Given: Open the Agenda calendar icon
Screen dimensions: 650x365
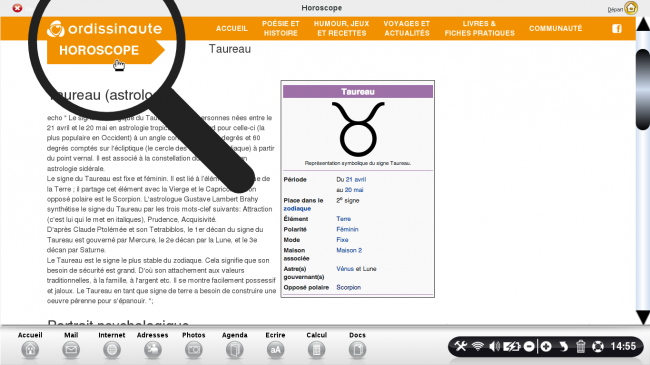Looking at the screenshot, I should click(235, 350).
